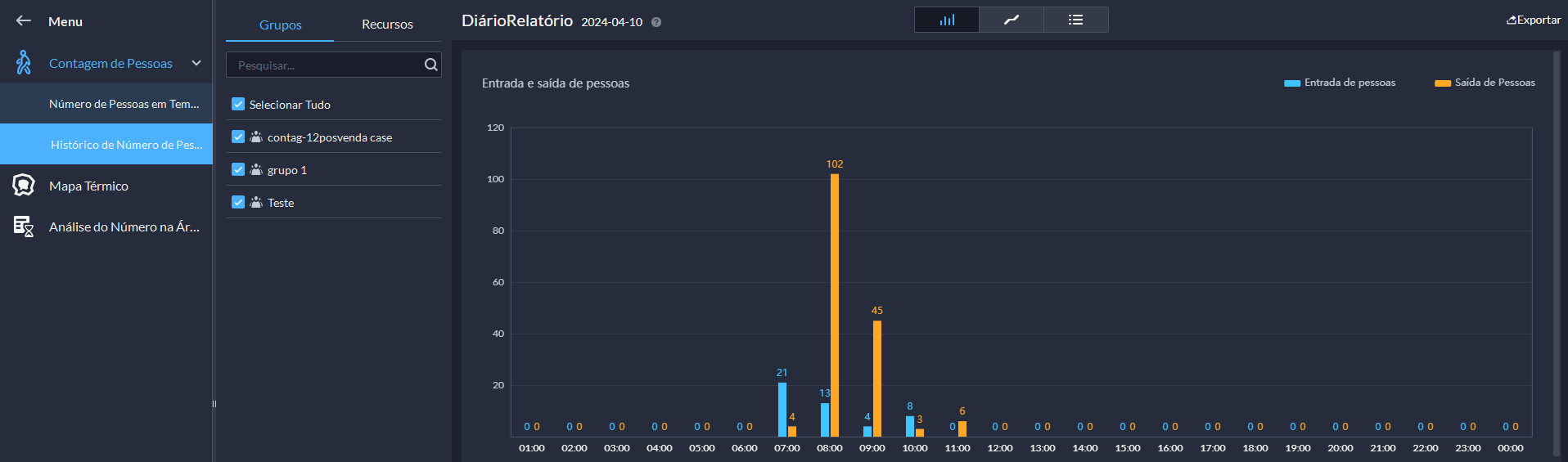Click the blue 21 bar at 07:00
1568x462 pixels.
pos(782,410)
